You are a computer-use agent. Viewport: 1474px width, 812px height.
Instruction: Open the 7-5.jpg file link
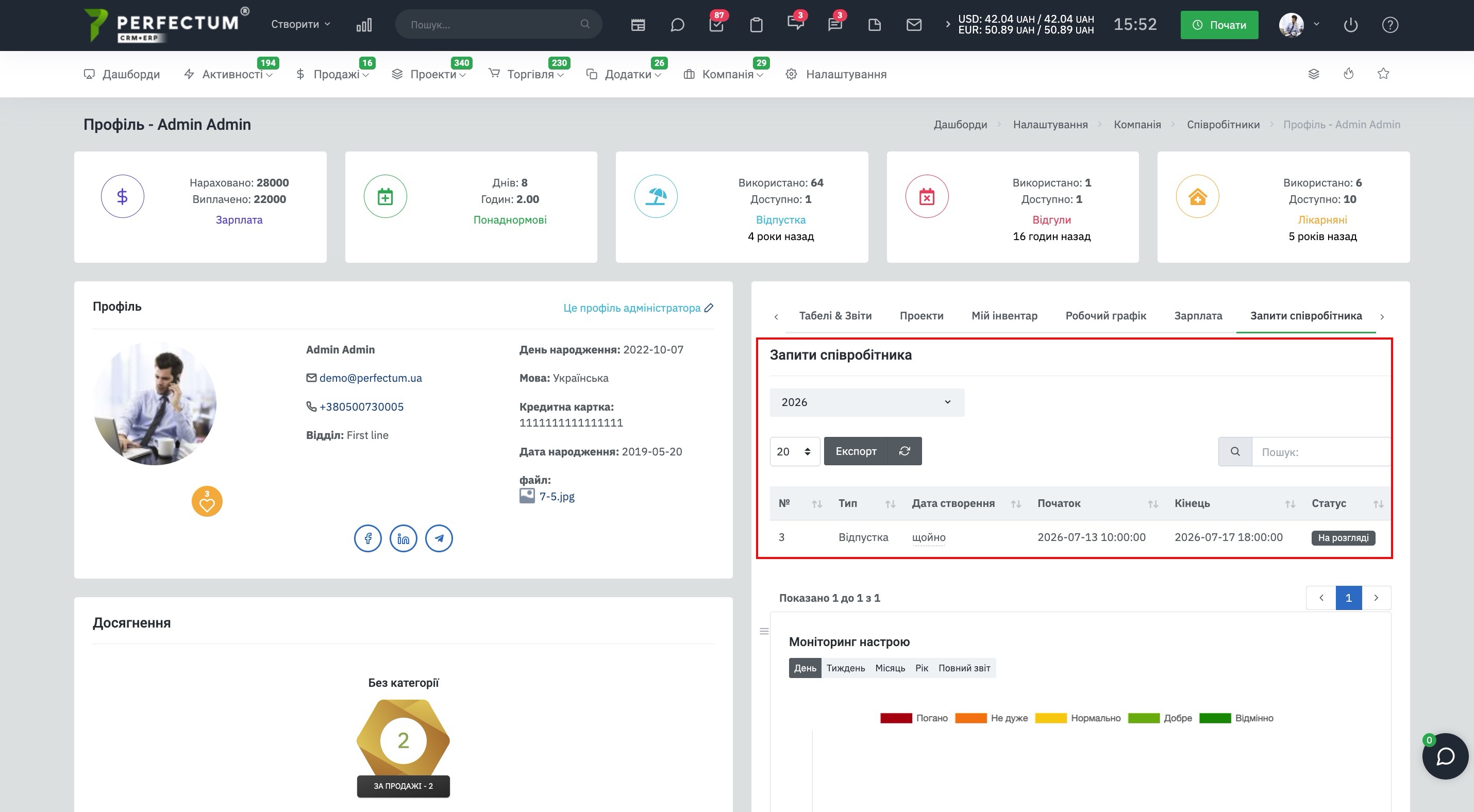(557, 496)
